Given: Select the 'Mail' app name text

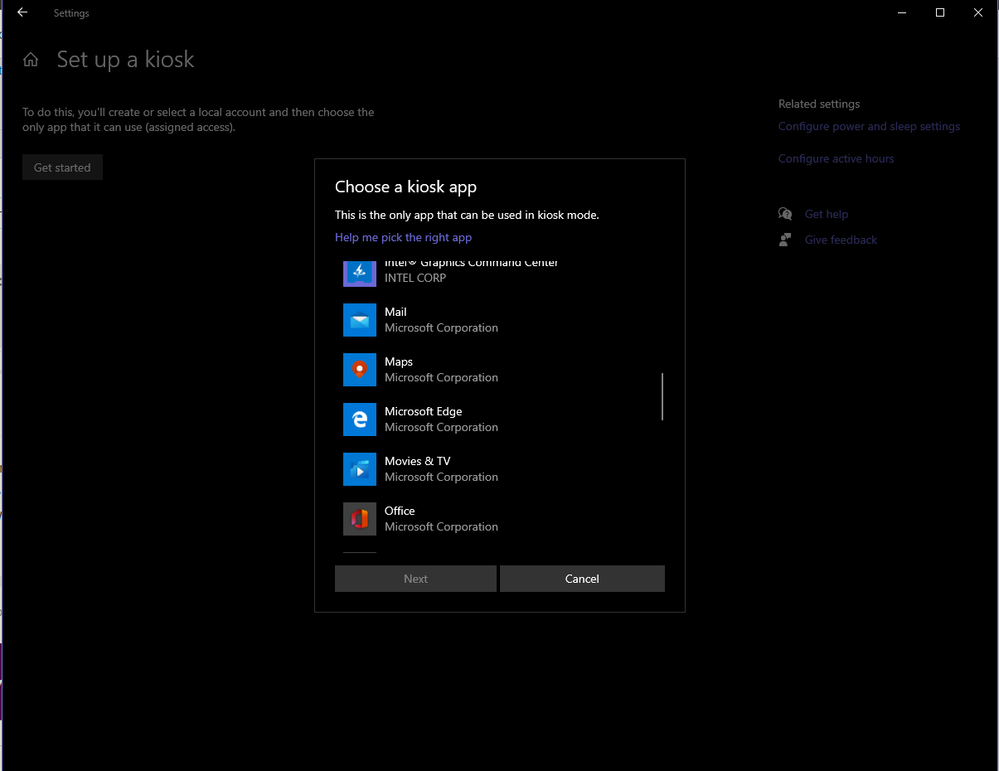Looking at the screenshot, I should 395,312.
